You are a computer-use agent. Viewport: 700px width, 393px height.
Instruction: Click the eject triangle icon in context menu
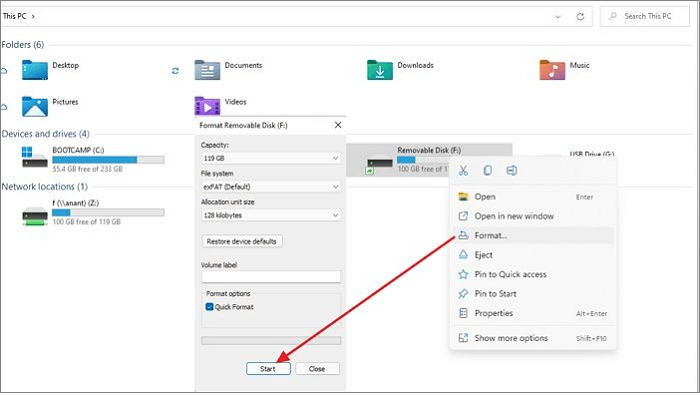[463, 255]
